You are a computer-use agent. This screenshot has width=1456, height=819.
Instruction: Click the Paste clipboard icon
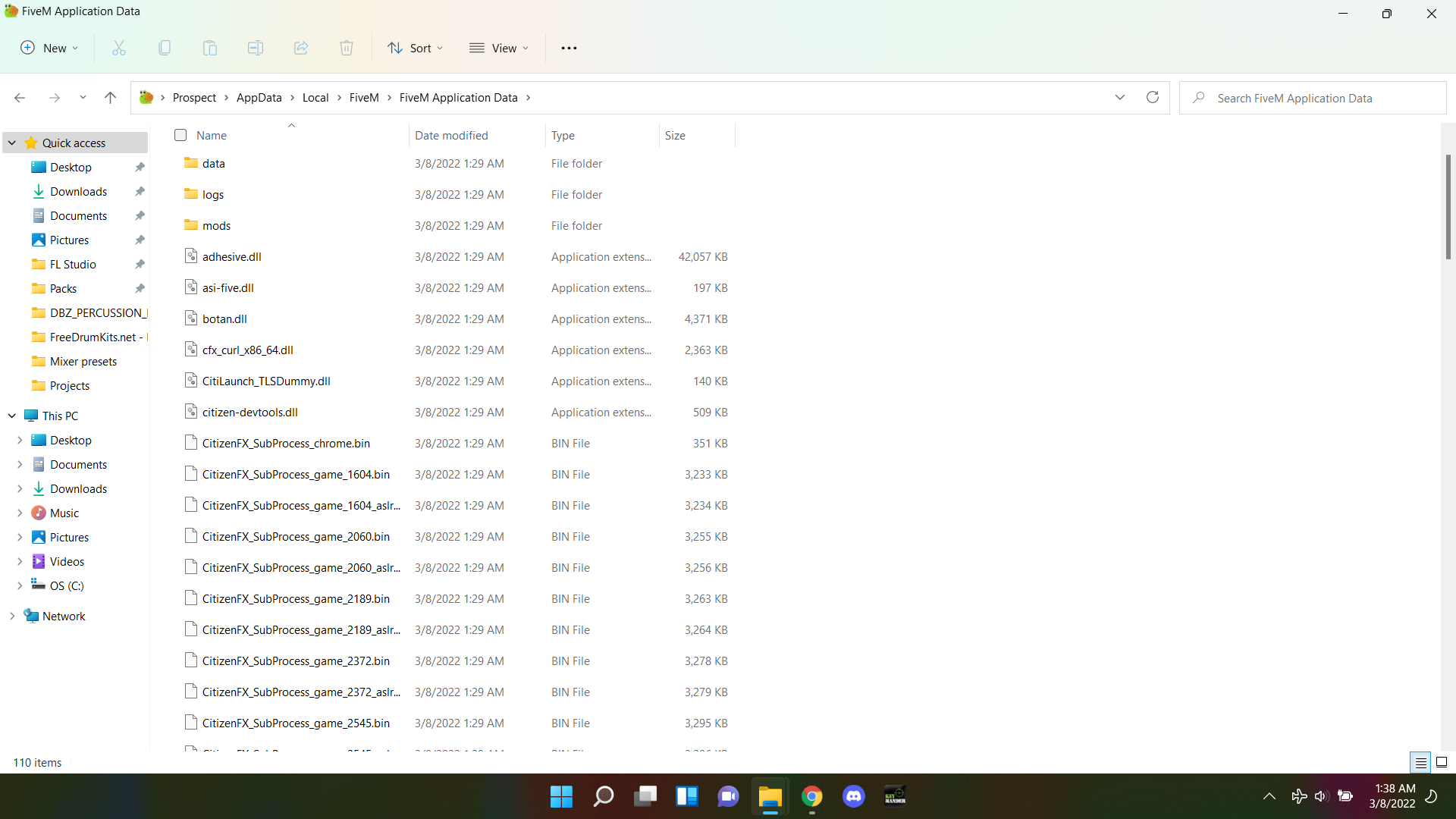pos(210,48)
